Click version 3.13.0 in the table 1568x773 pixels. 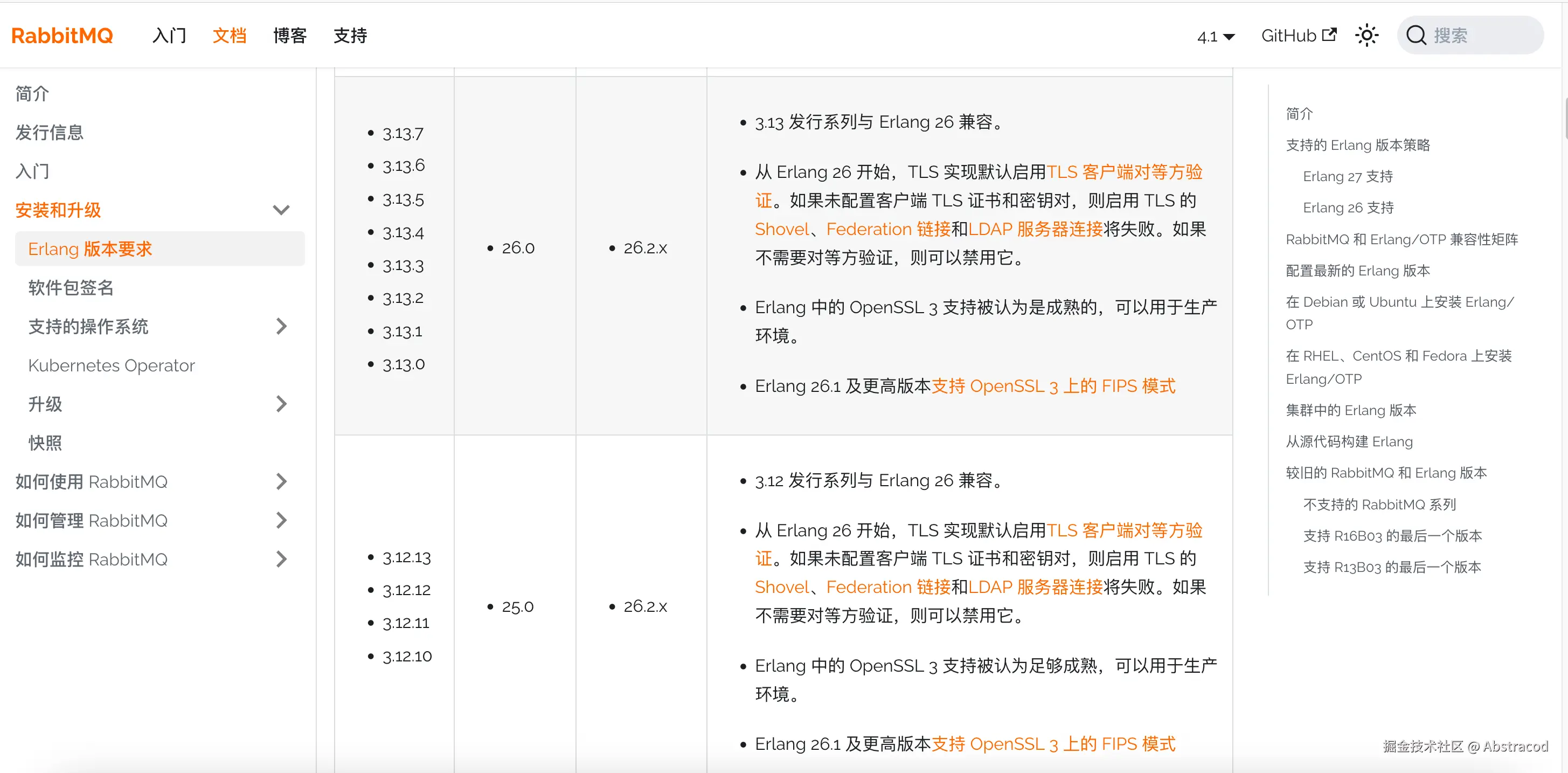[x=403, y=364]
